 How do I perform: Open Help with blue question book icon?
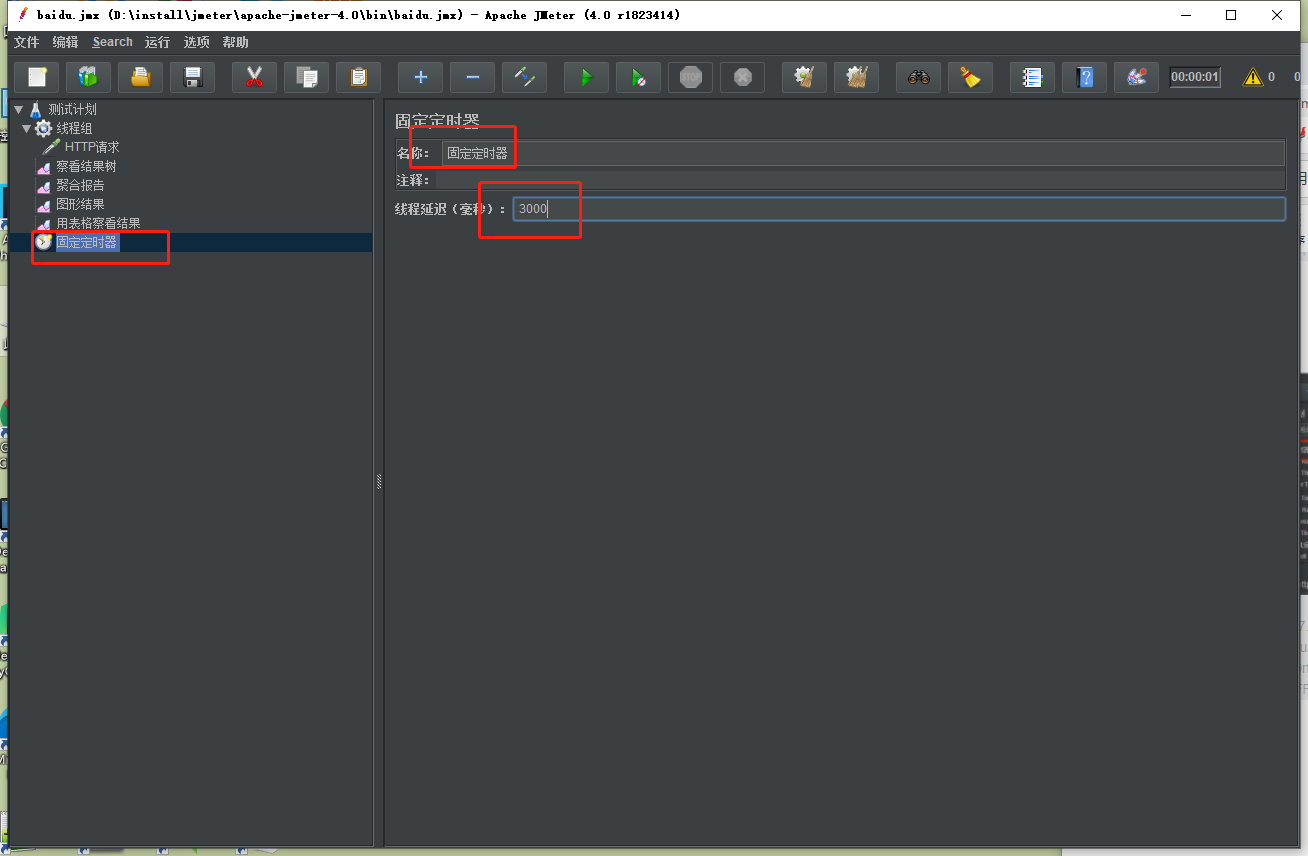click(1084, 77)
